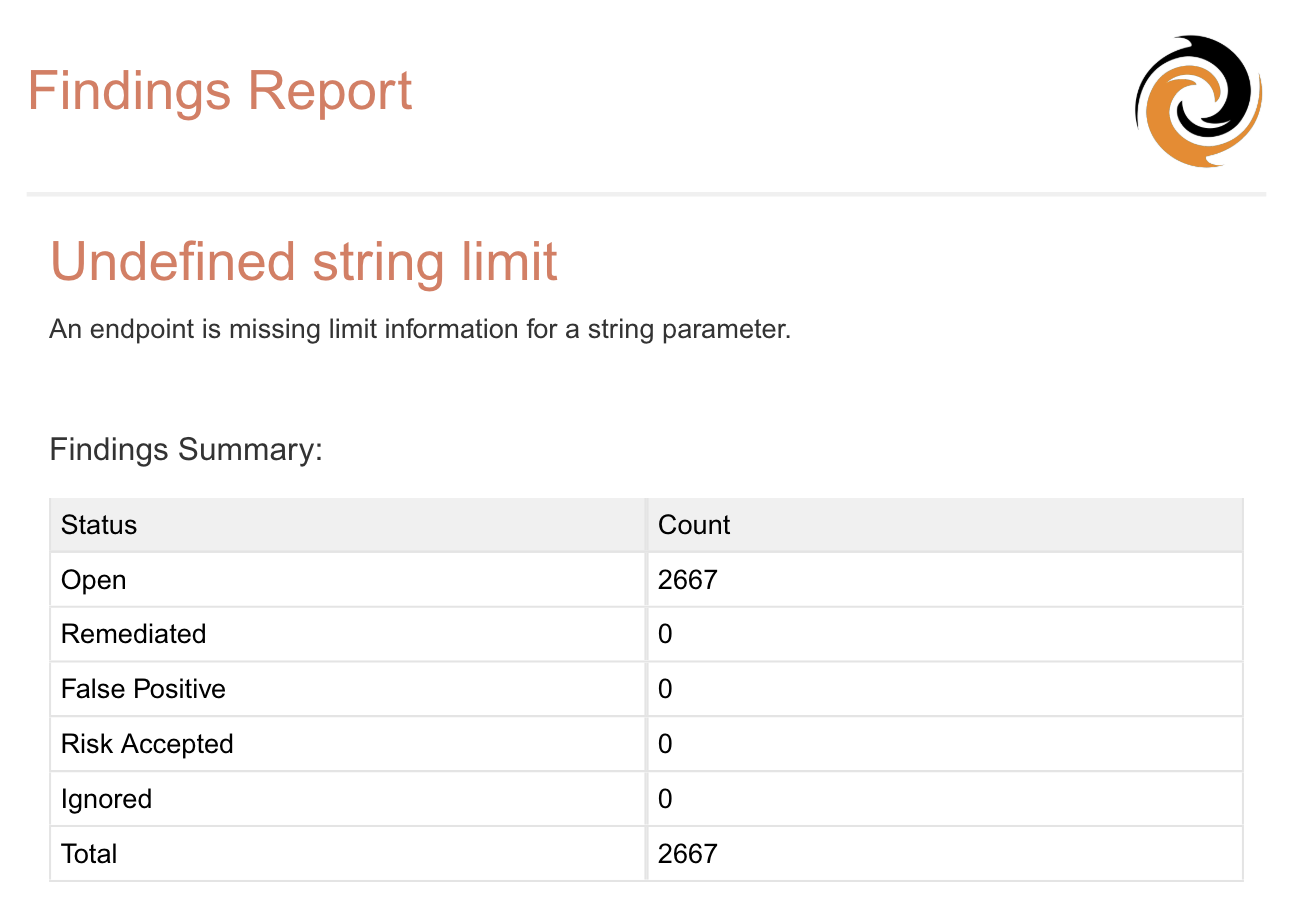This screenshot has width=1294, height=904.
Task: Select the False Positive status cell
Action: [143, 690]
